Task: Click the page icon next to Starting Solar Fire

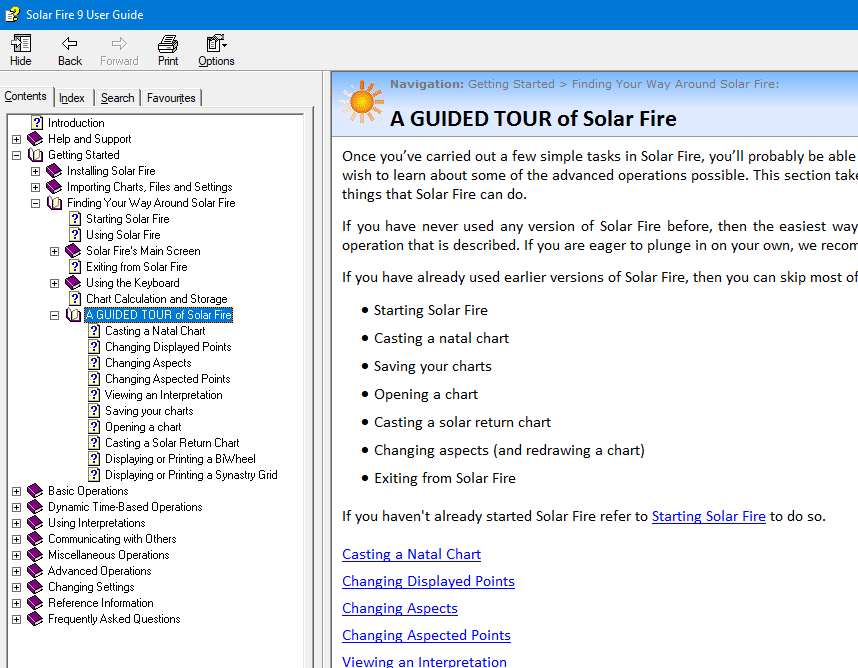Action: [x=75, y=219]
